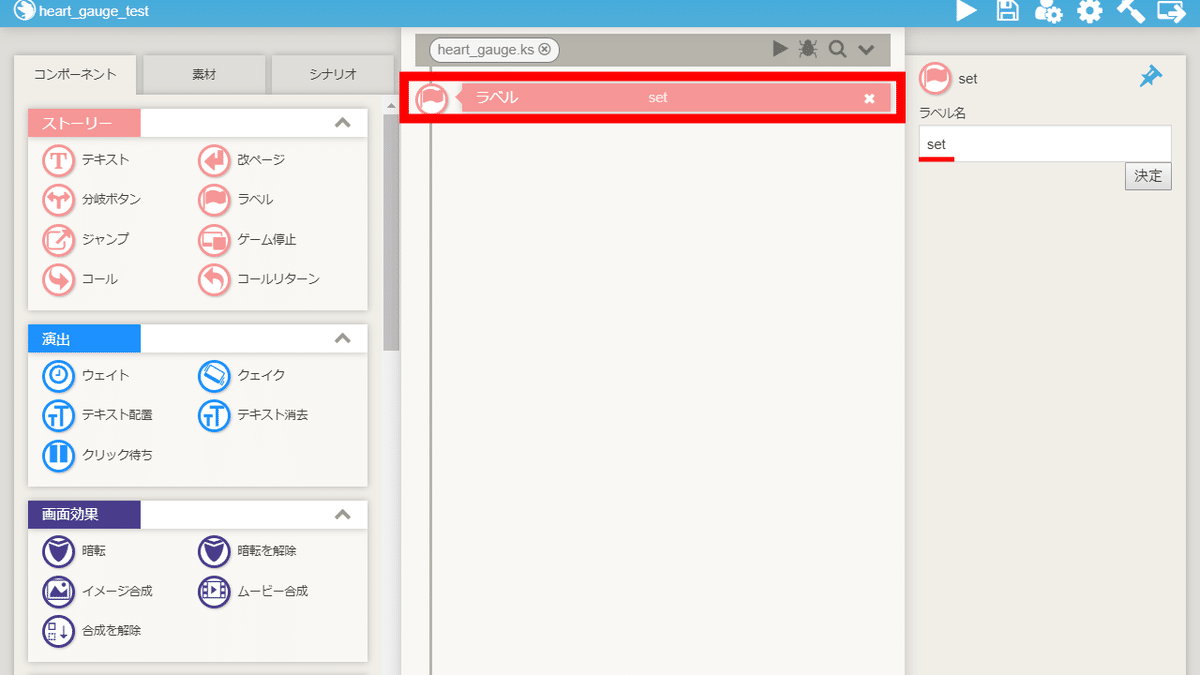Click the 決定 button
1200x675 pixels.
coord(1148,176)
